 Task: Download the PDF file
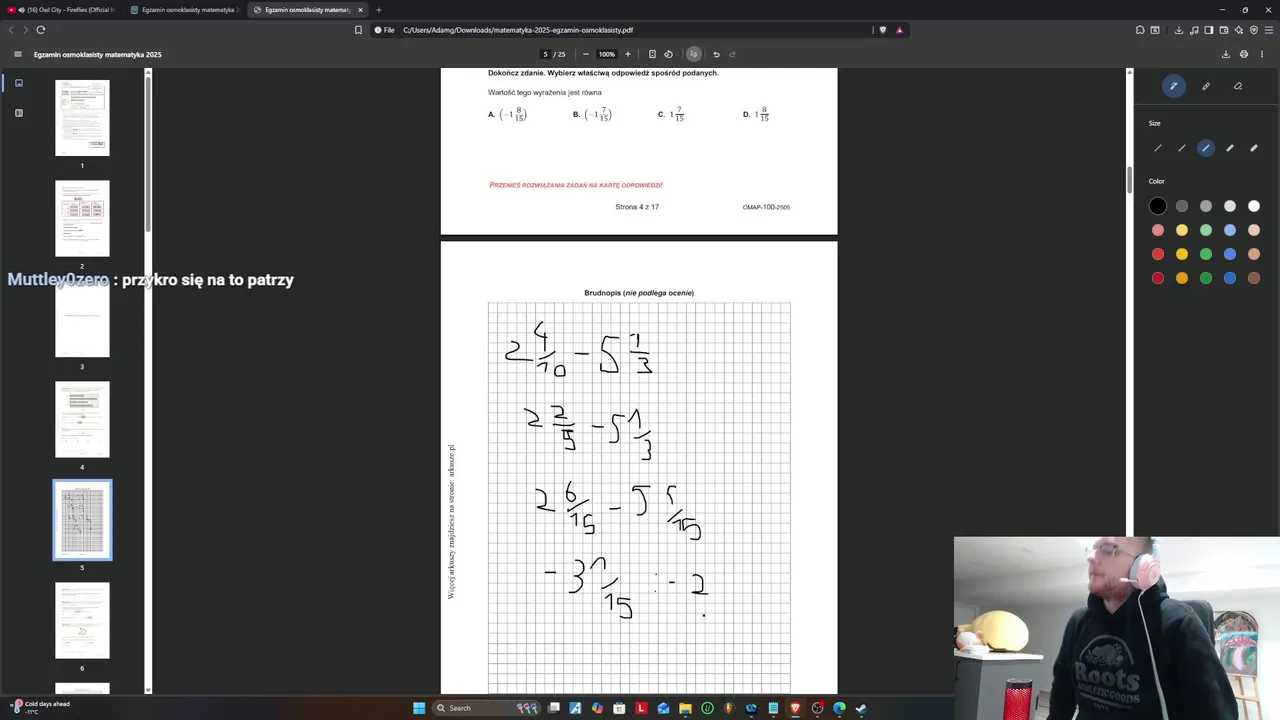point(1226,54)
